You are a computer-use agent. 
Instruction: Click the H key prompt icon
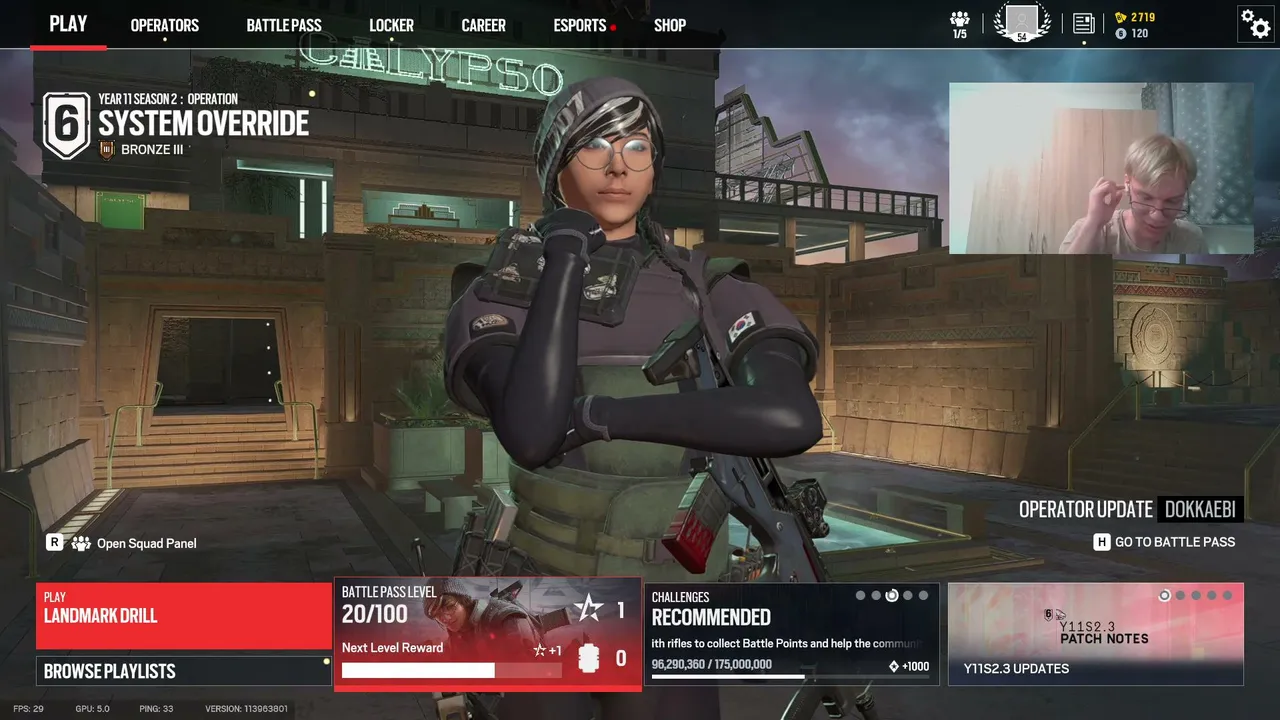point(1102,542)
